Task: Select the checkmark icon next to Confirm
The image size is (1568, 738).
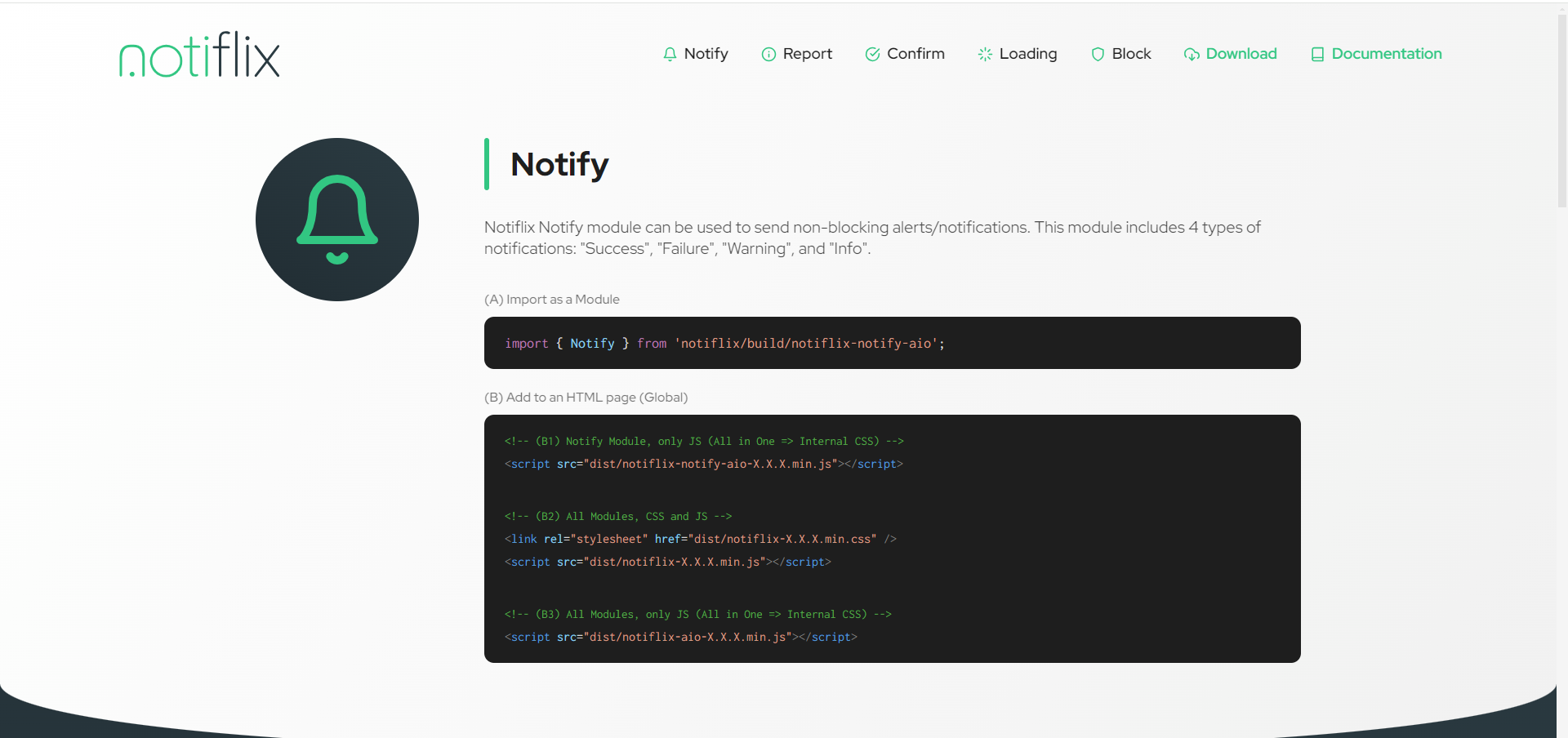Action: [x=872, y=54]
